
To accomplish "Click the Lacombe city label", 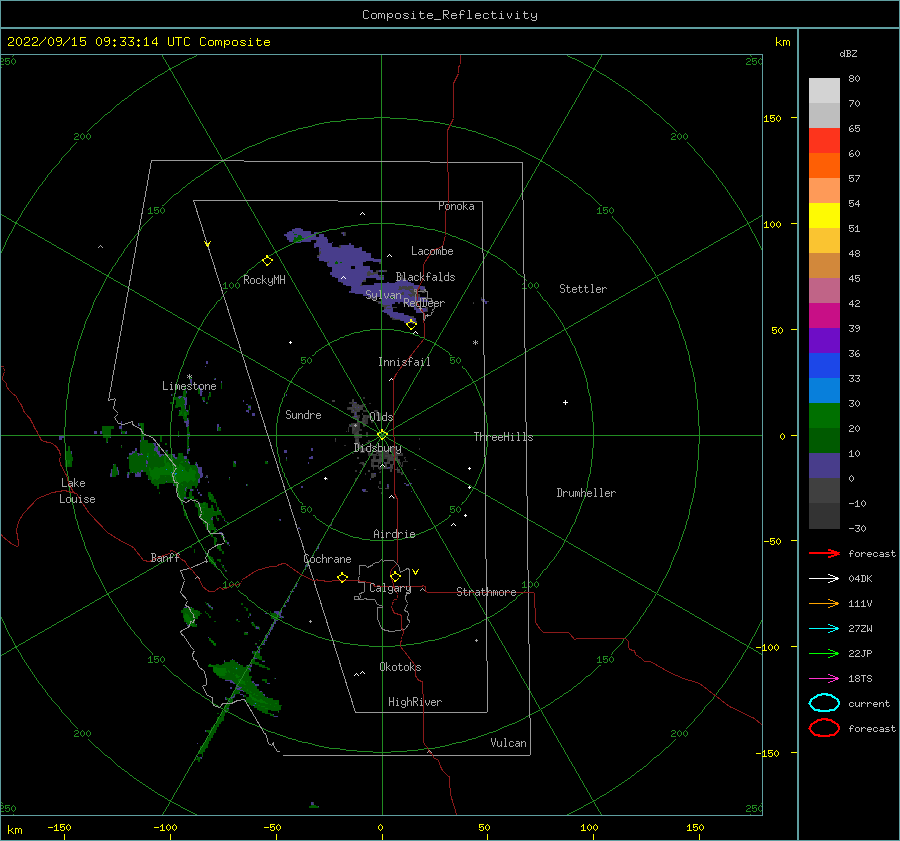I will click(432, 251).
